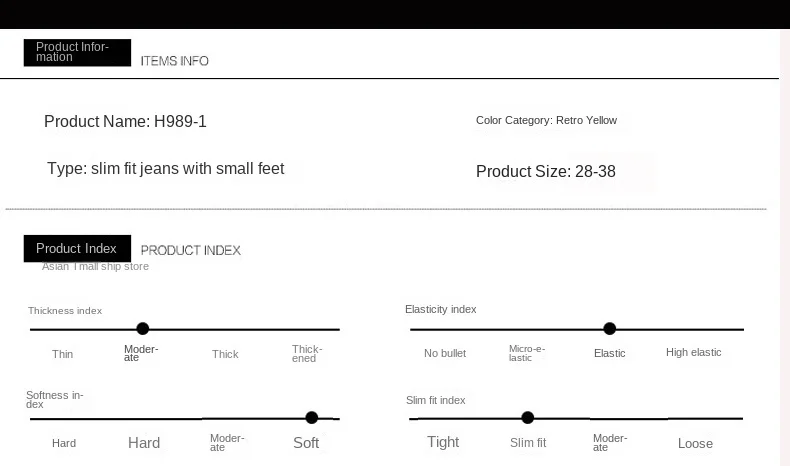Click the Micro-elastic label
The height and width of the screenshot is (466, 790).
click(526, 353)
